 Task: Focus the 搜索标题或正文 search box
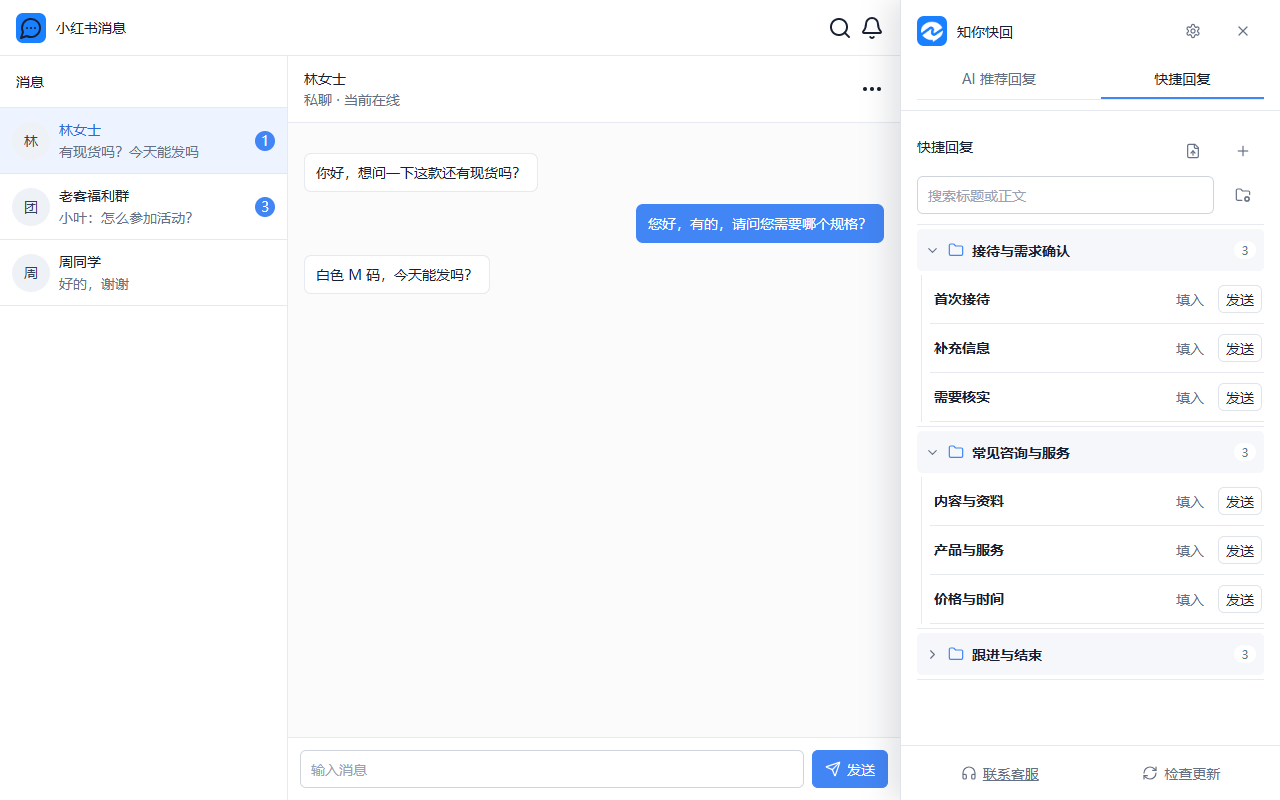1065,195
